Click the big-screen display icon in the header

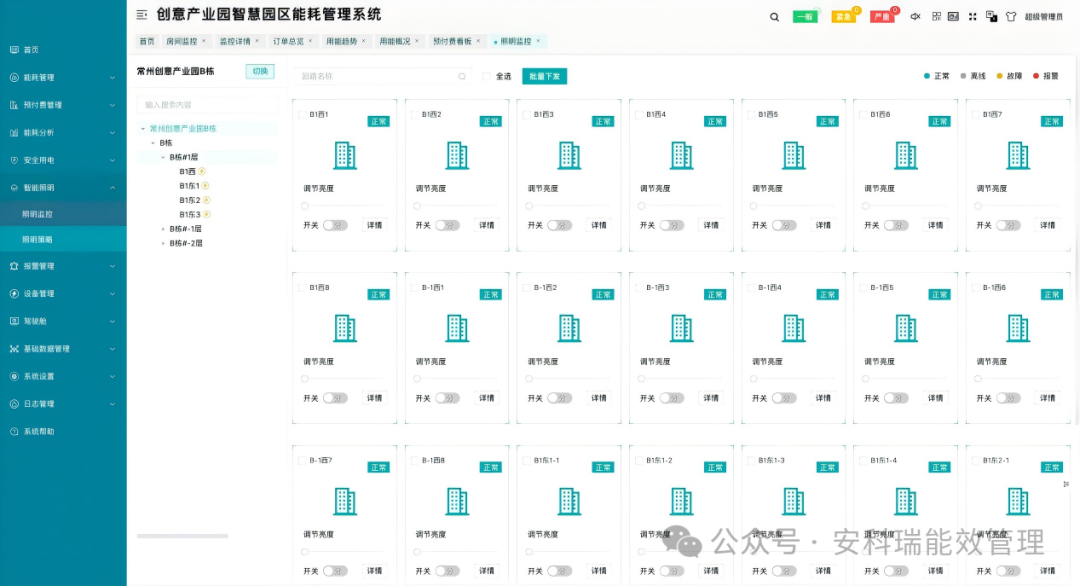953,17
